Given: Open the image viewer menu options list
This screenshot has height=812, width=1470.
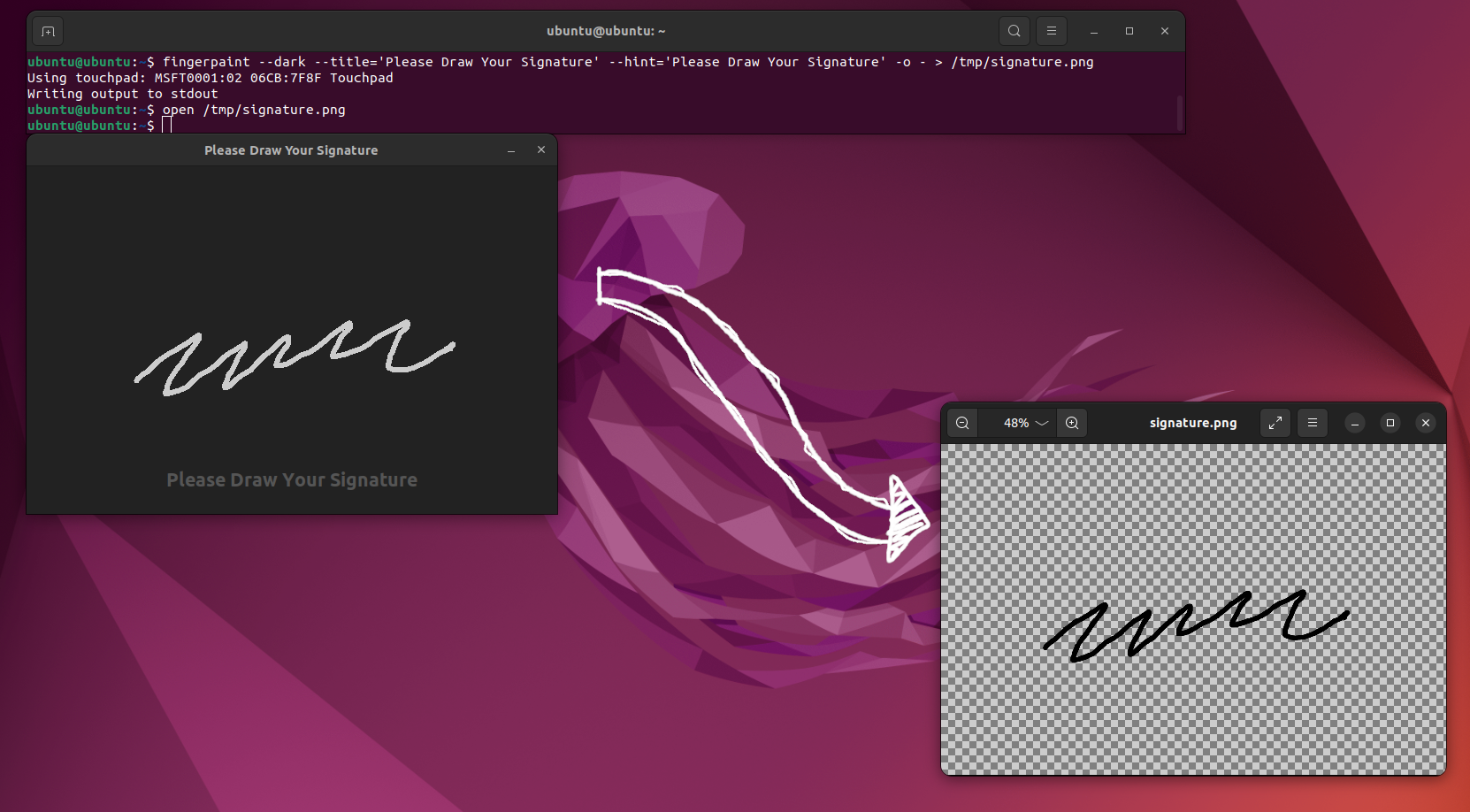Looking at the screenshot, I should (1312, 423).
